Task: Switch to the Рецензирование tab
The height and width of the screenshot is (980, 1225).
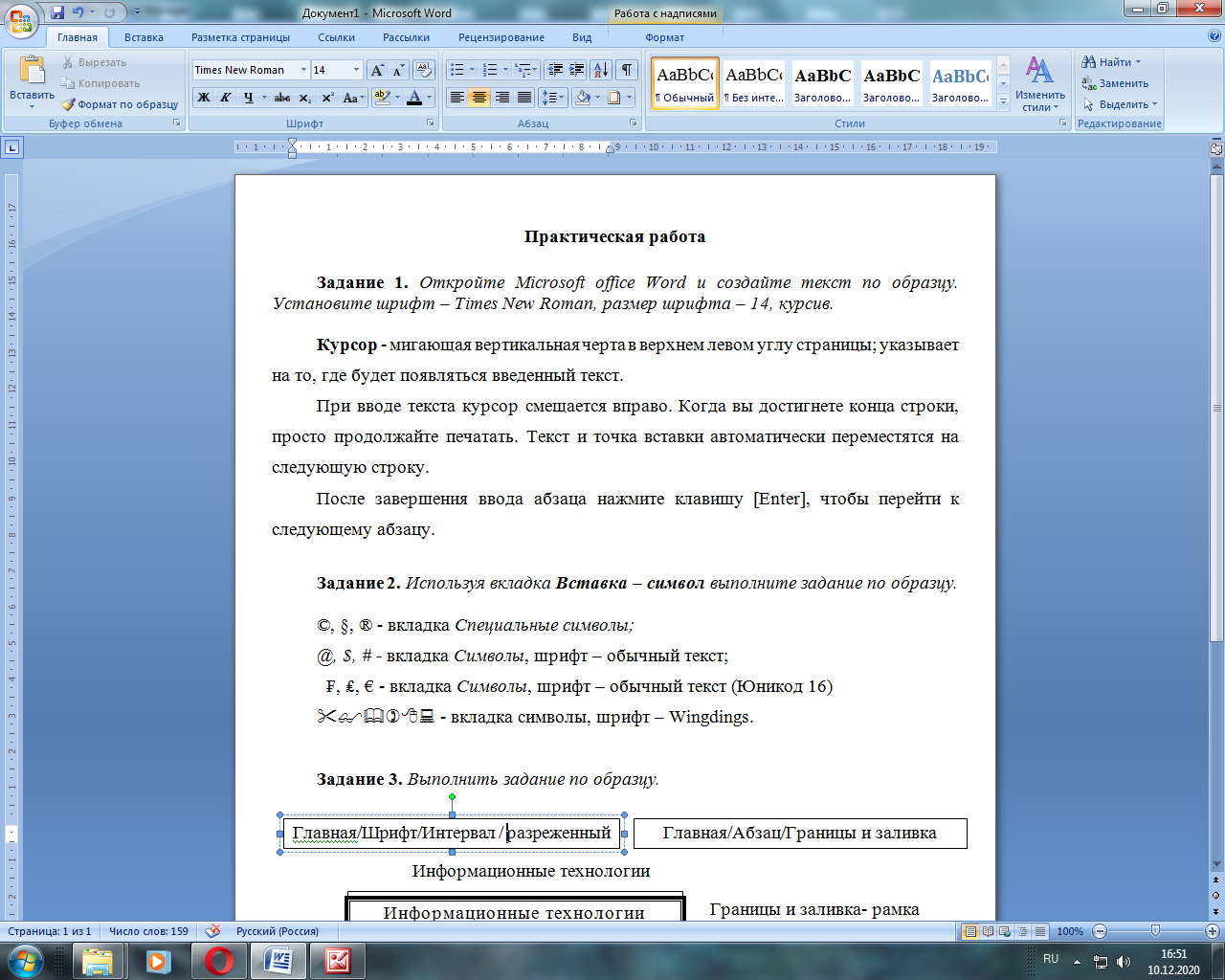Action: 501,37
